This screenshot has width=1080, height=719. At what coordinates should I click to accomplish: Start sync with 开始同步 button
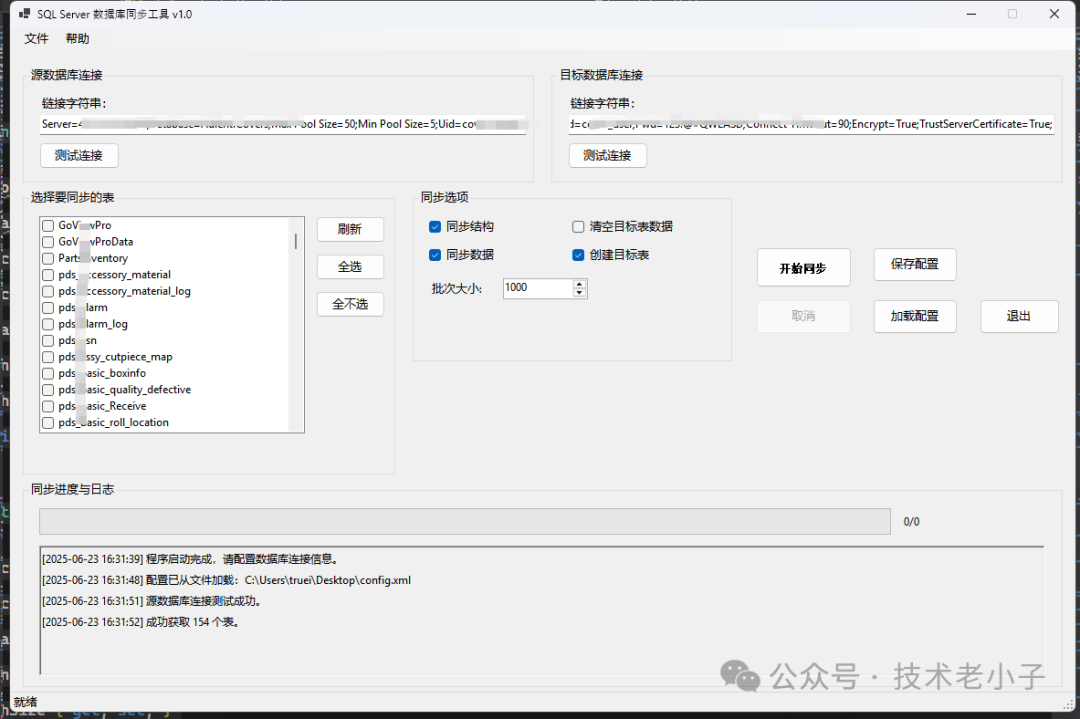803,268
